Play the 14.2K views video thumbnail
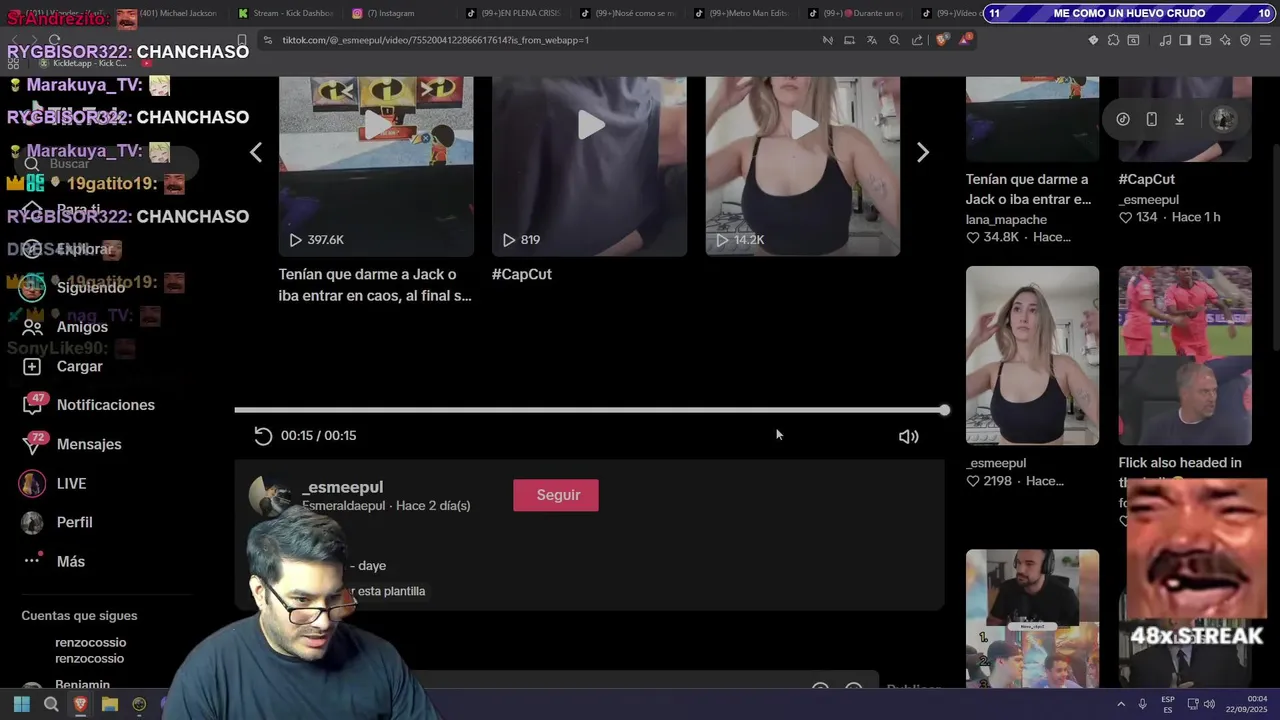 (803, 166)
